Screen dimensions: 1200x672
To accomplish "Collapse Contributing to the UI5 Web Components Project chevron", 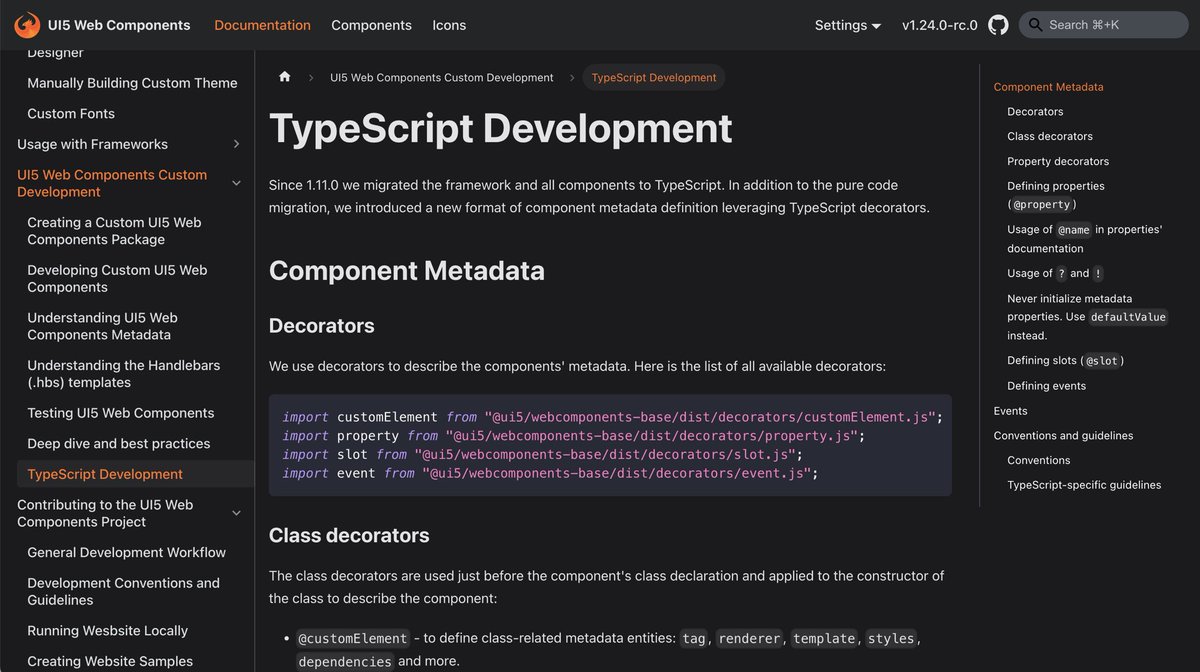I will click(x=237, y=513).
